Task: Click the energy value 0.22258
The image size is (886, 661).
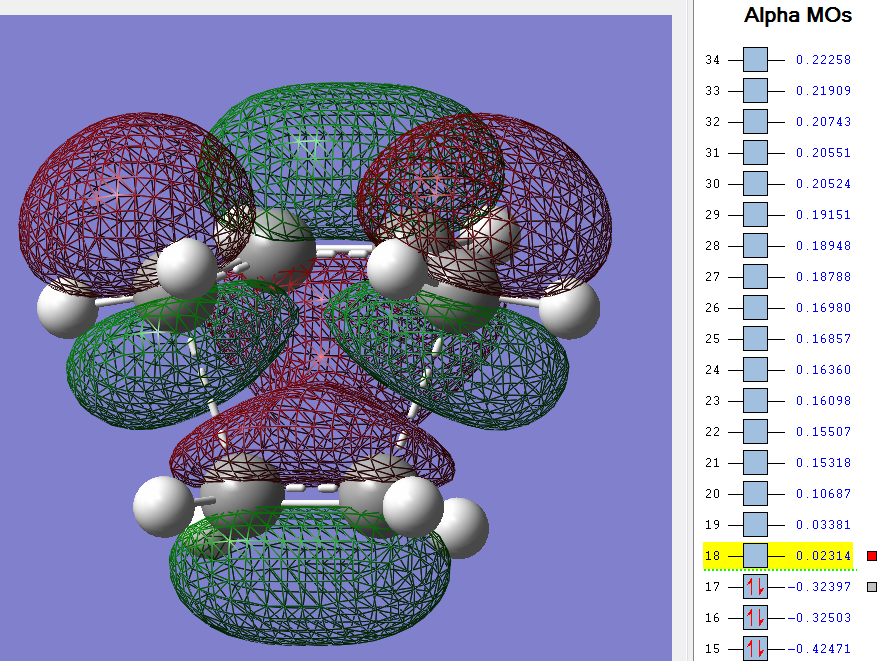Action: pyautogui.click(x=823, y=59)
